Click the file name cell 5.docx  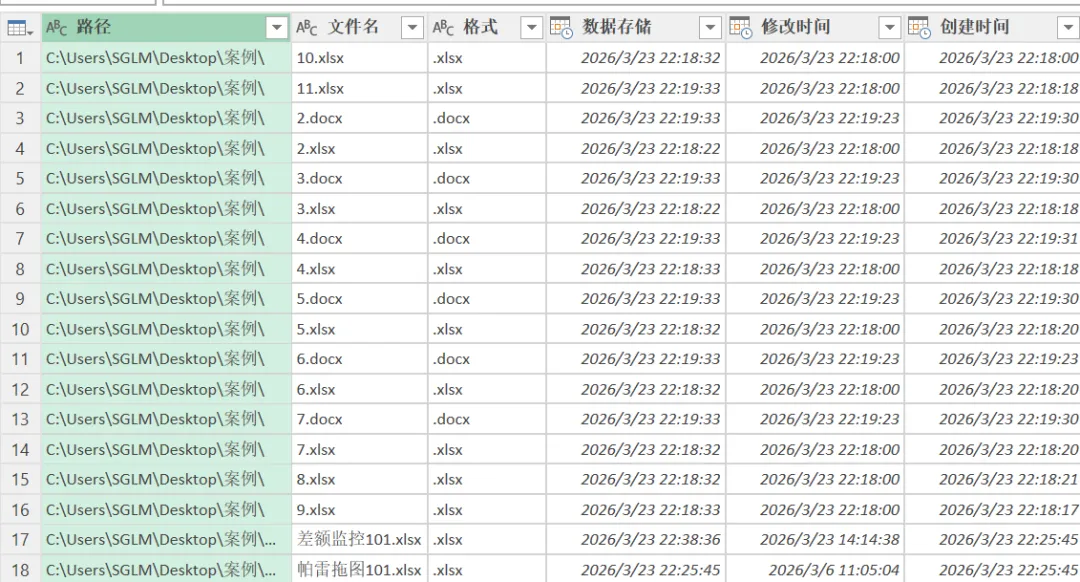coord(360,299)
